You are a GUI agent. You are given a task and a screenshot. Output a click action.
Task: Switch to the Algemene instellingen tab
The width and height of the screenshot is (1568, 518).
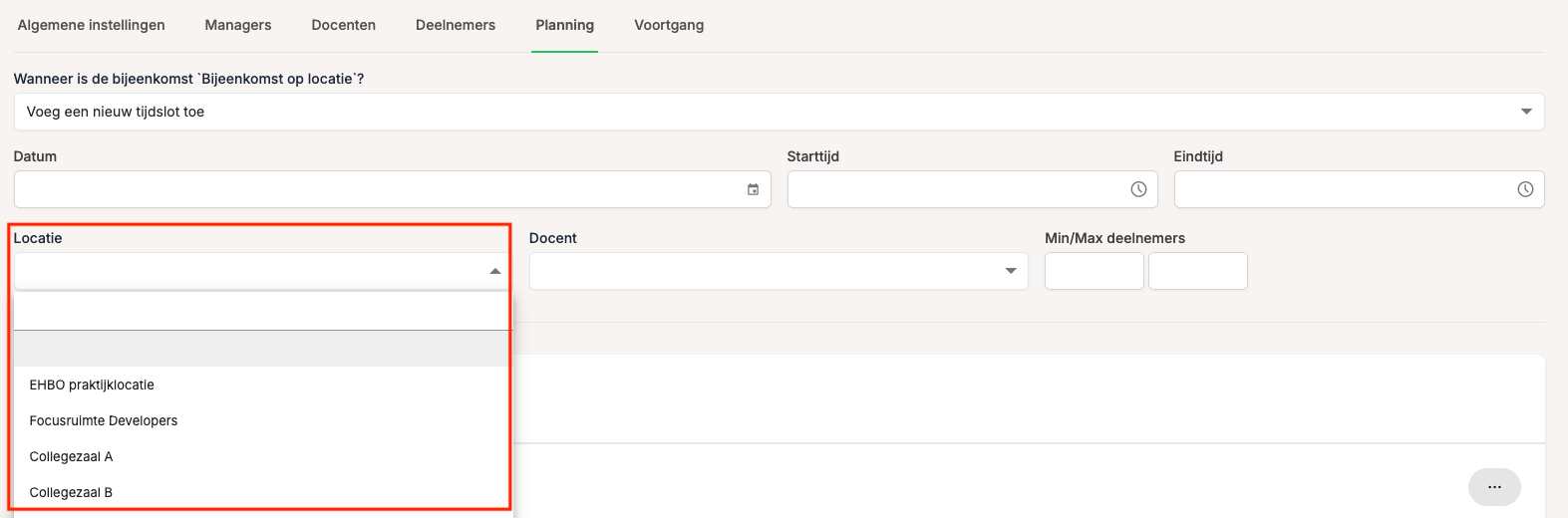click(92, 25)
